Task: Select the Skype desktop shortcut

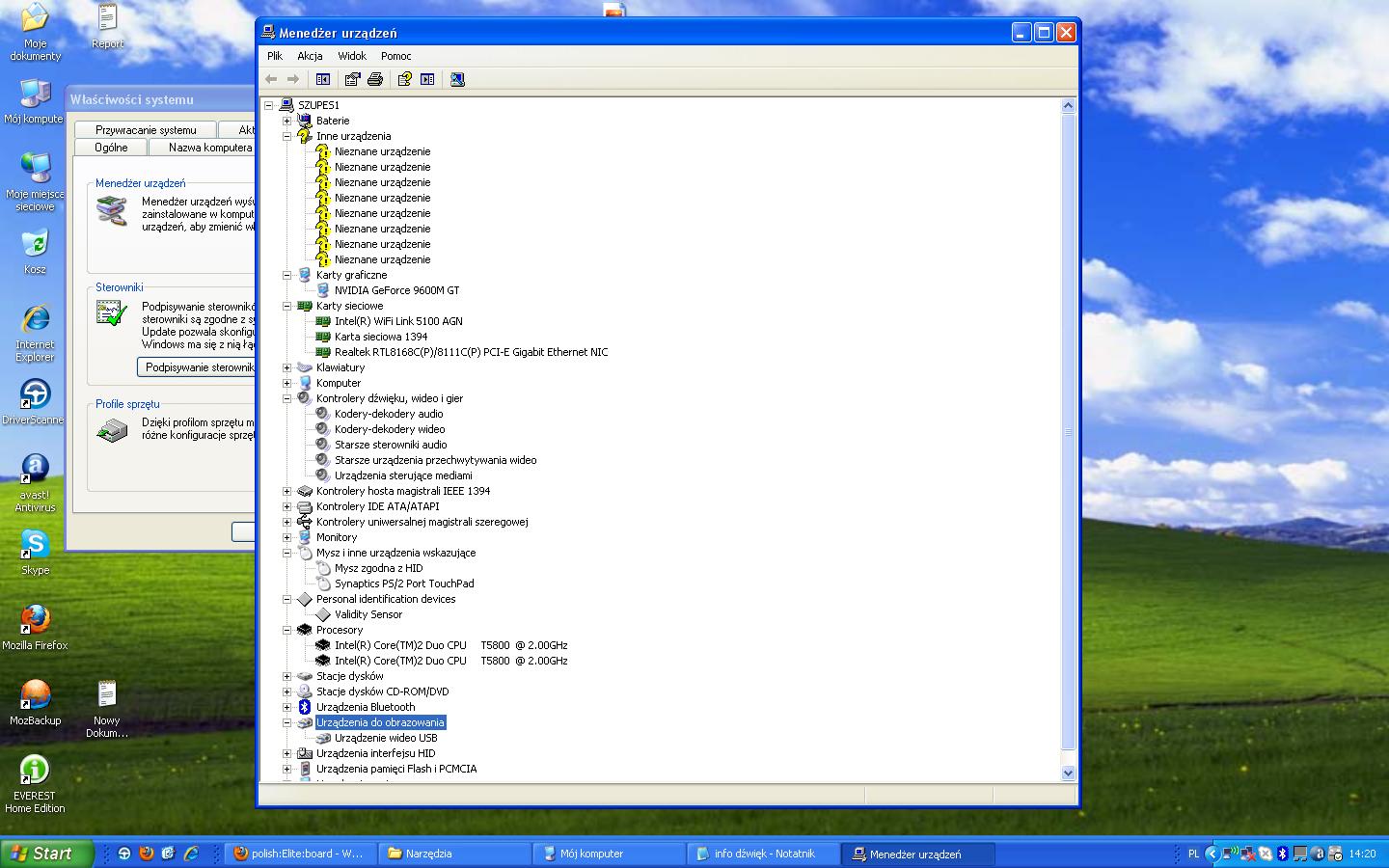Action: (35, 553)
